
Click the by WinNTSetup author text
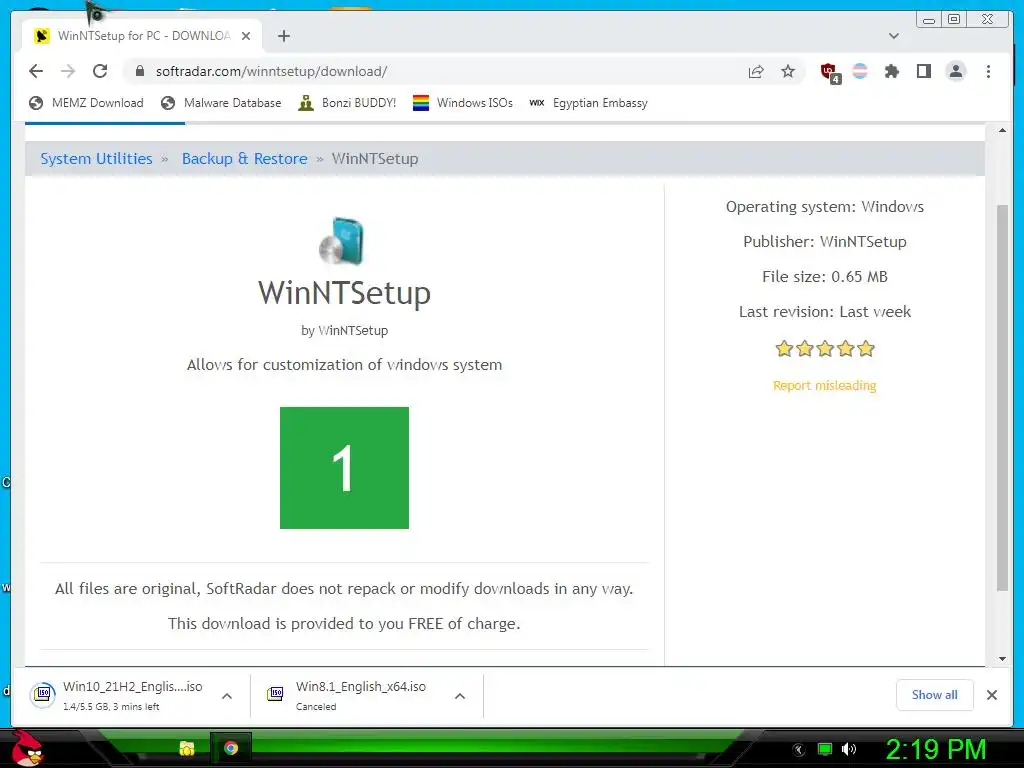click(344, 330)
